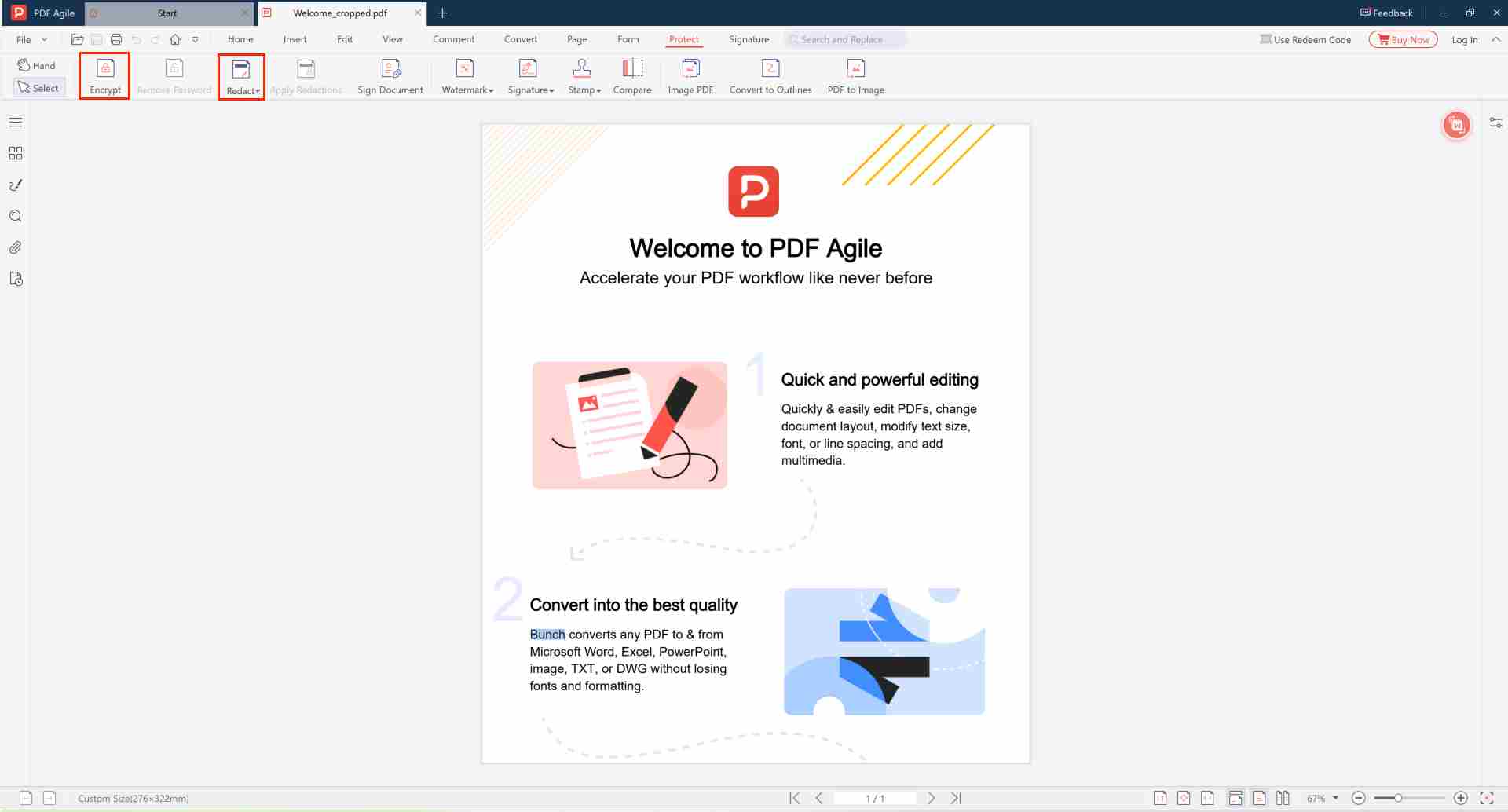Click the Encrypt tool icon
This screenshot has height=812, width=1508.
pos(105,68)
